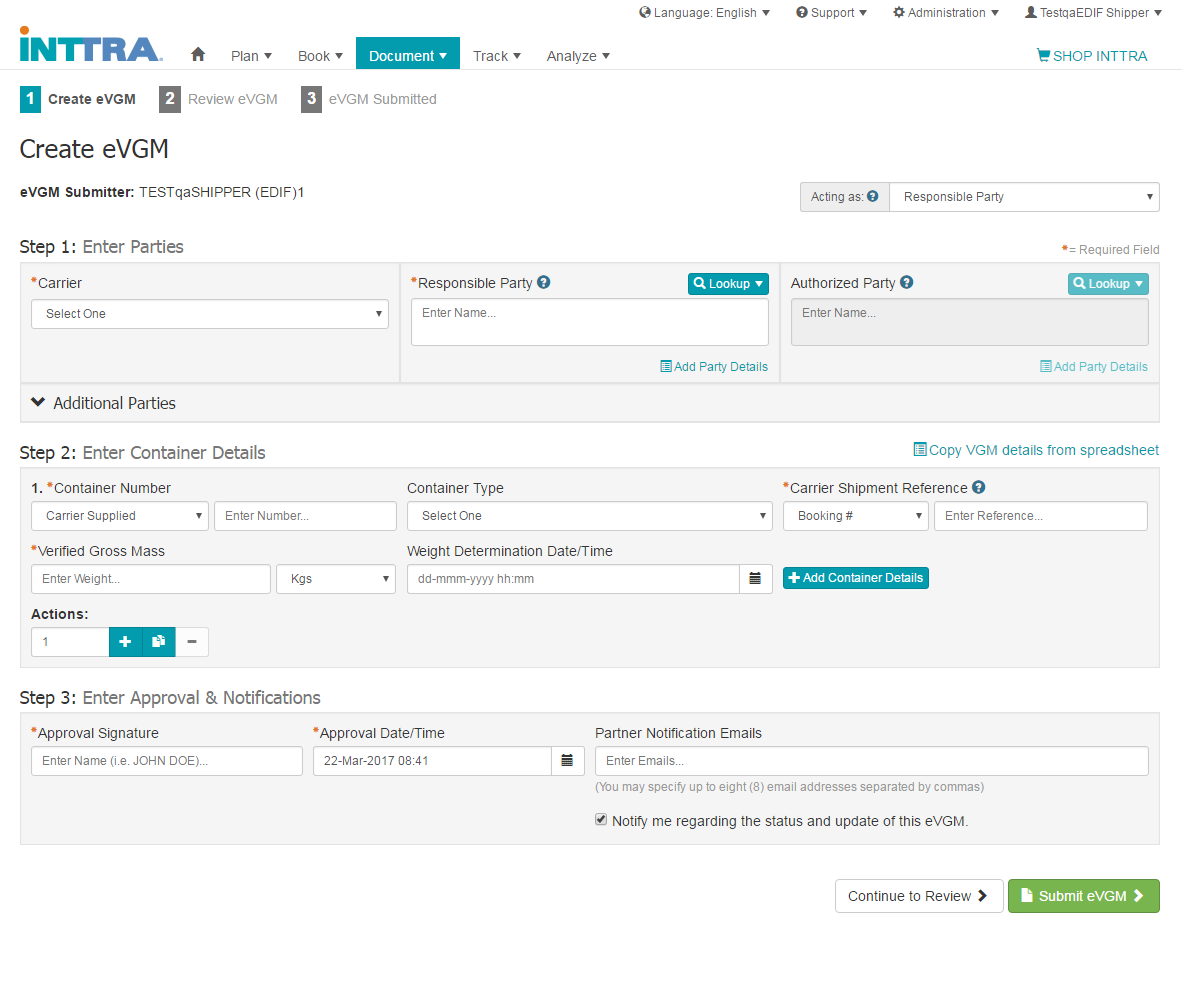Click the INTTRA logo
Screen dimensions: 1182x986
tap(90, 46)
